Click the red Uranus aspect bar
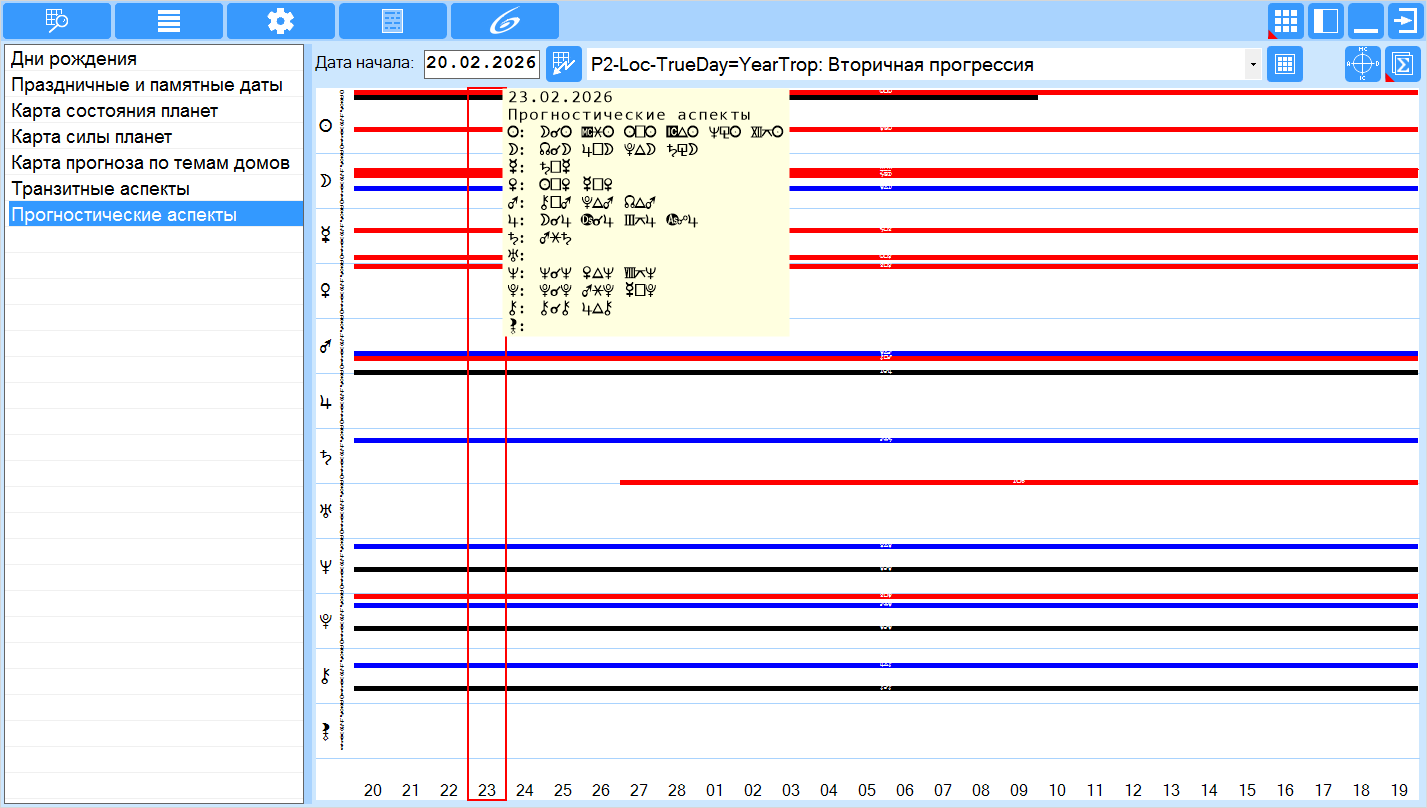The width and height of the screenshot is (1427, 808). point(1018,482)
